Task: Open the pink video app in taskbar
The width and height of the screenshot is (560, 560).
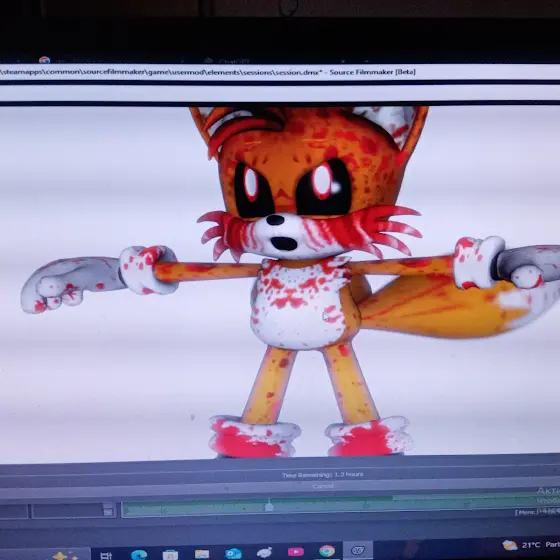Action: (296, 551)
